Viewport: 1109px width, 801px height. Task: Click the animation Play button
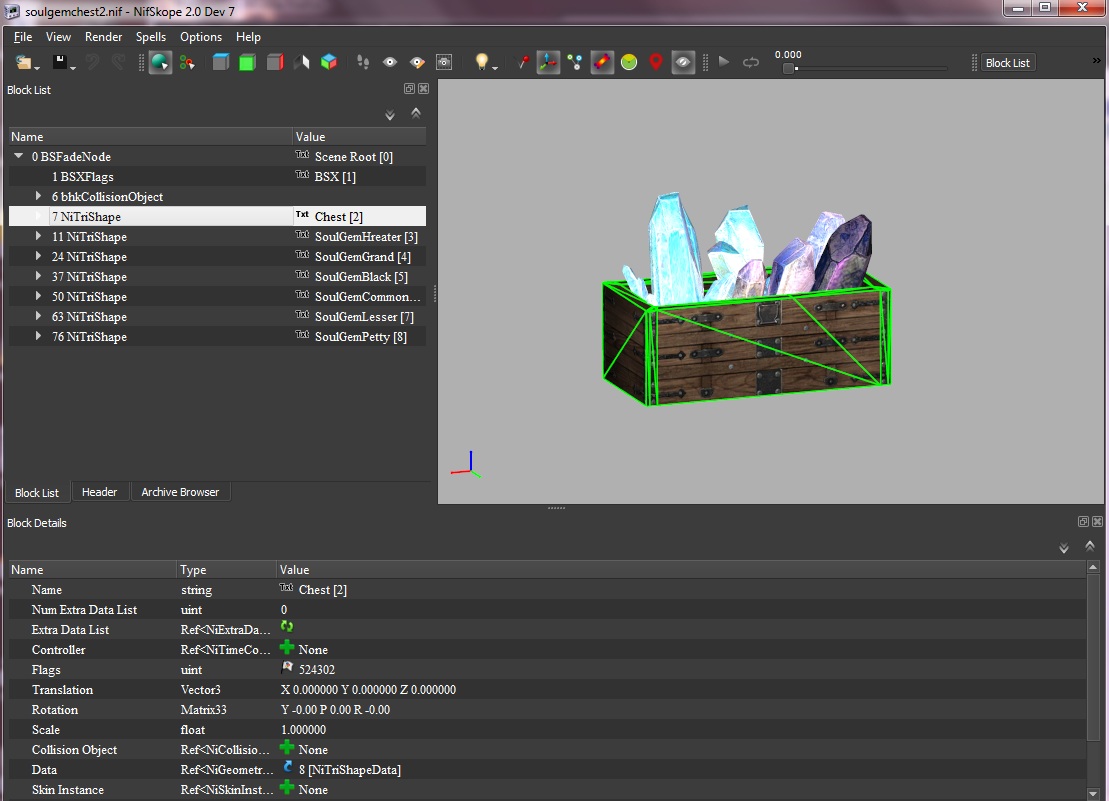click(x=724, y=62)
